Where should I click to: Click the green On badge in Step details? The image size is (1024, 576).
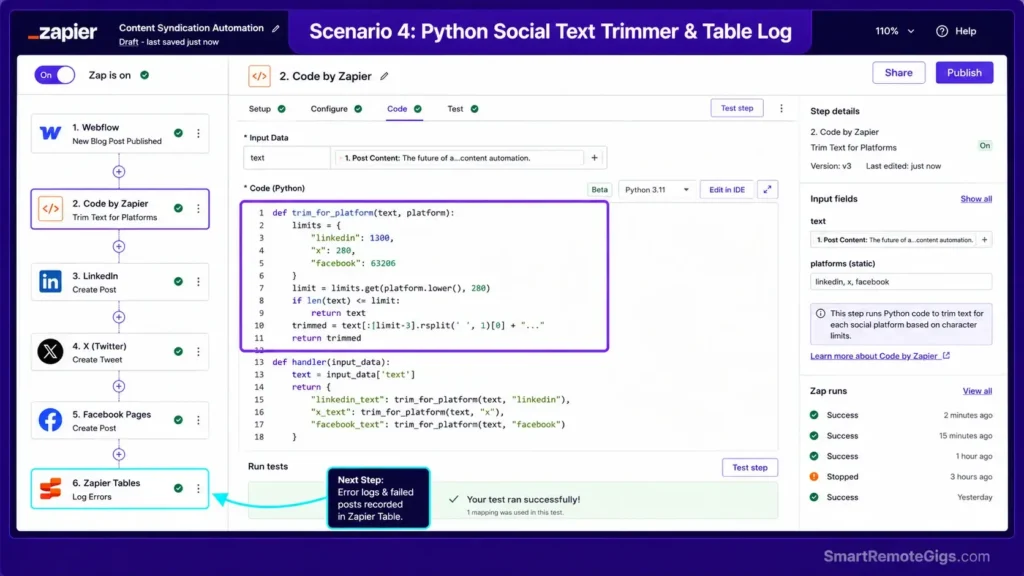tap(984, 146)
